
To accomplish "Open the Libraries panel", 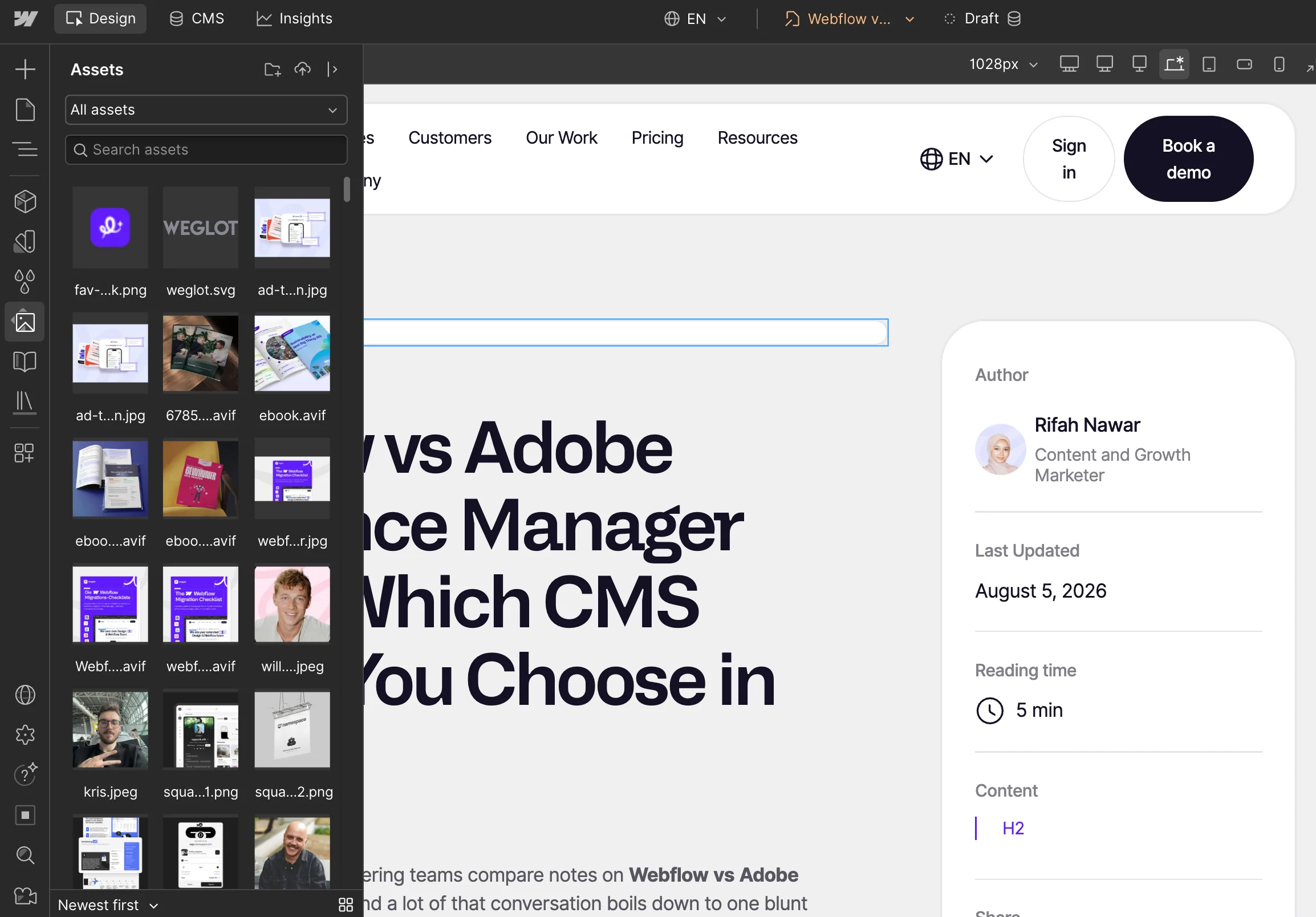I will coord(25,403).
